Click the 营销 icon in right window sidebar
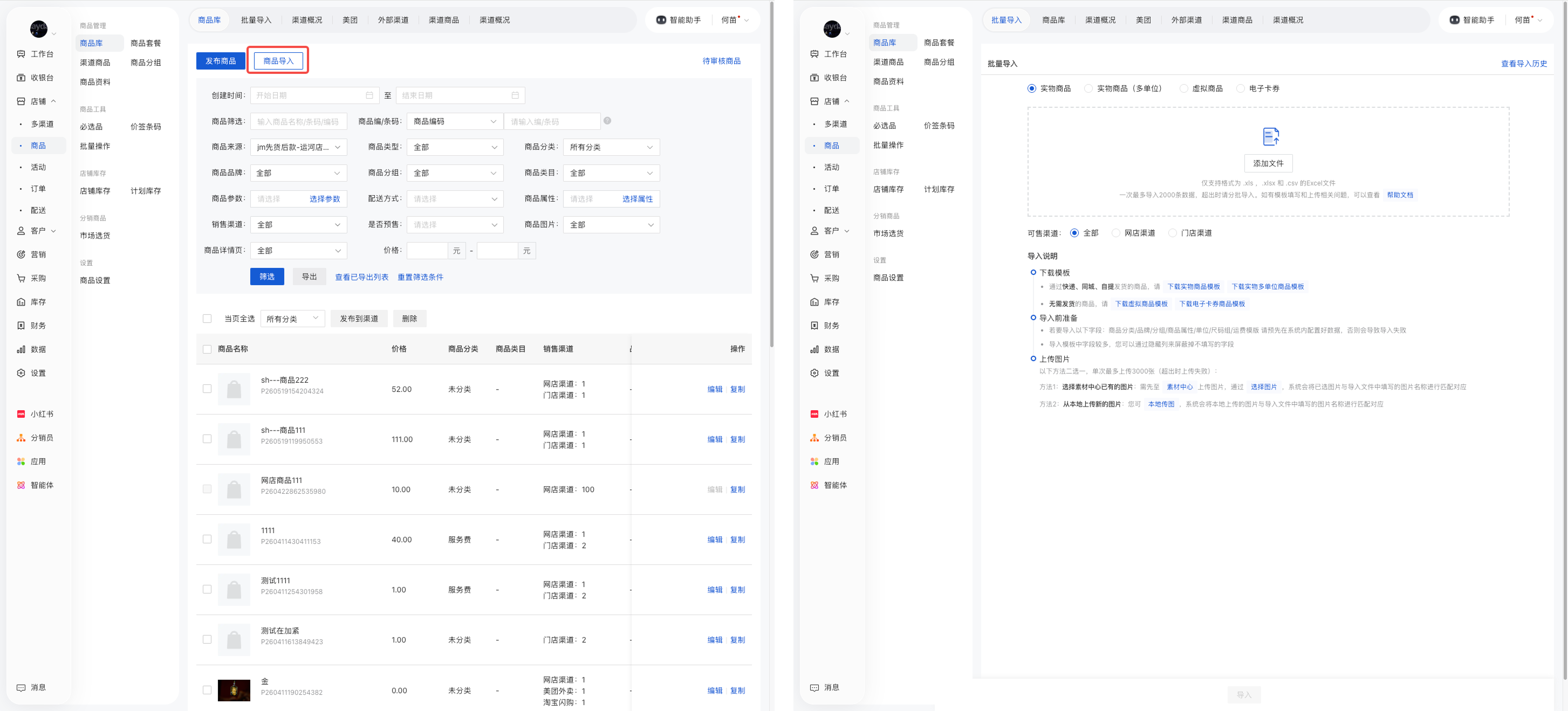 (x=814, y=255)
